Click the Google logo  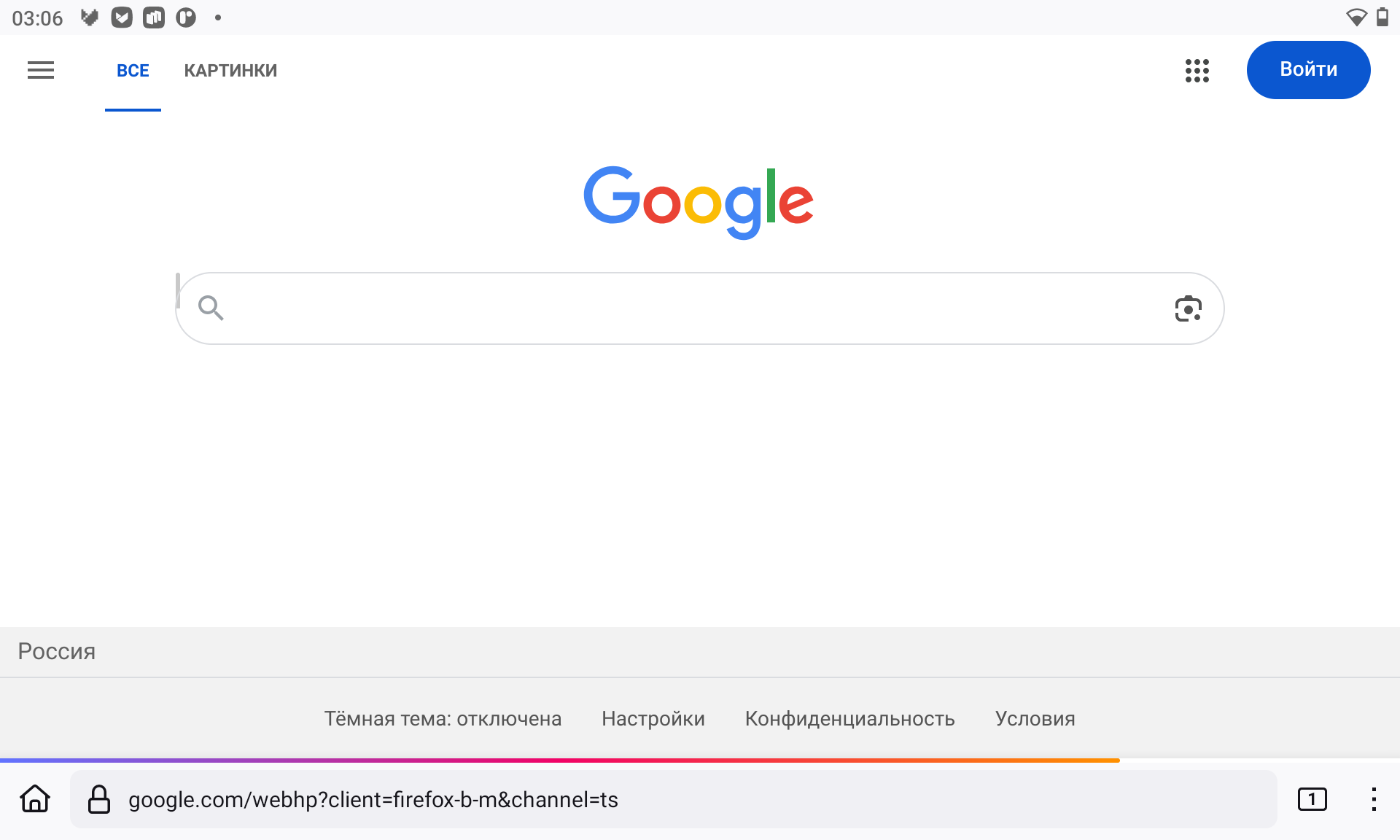[x=699, y=201]
